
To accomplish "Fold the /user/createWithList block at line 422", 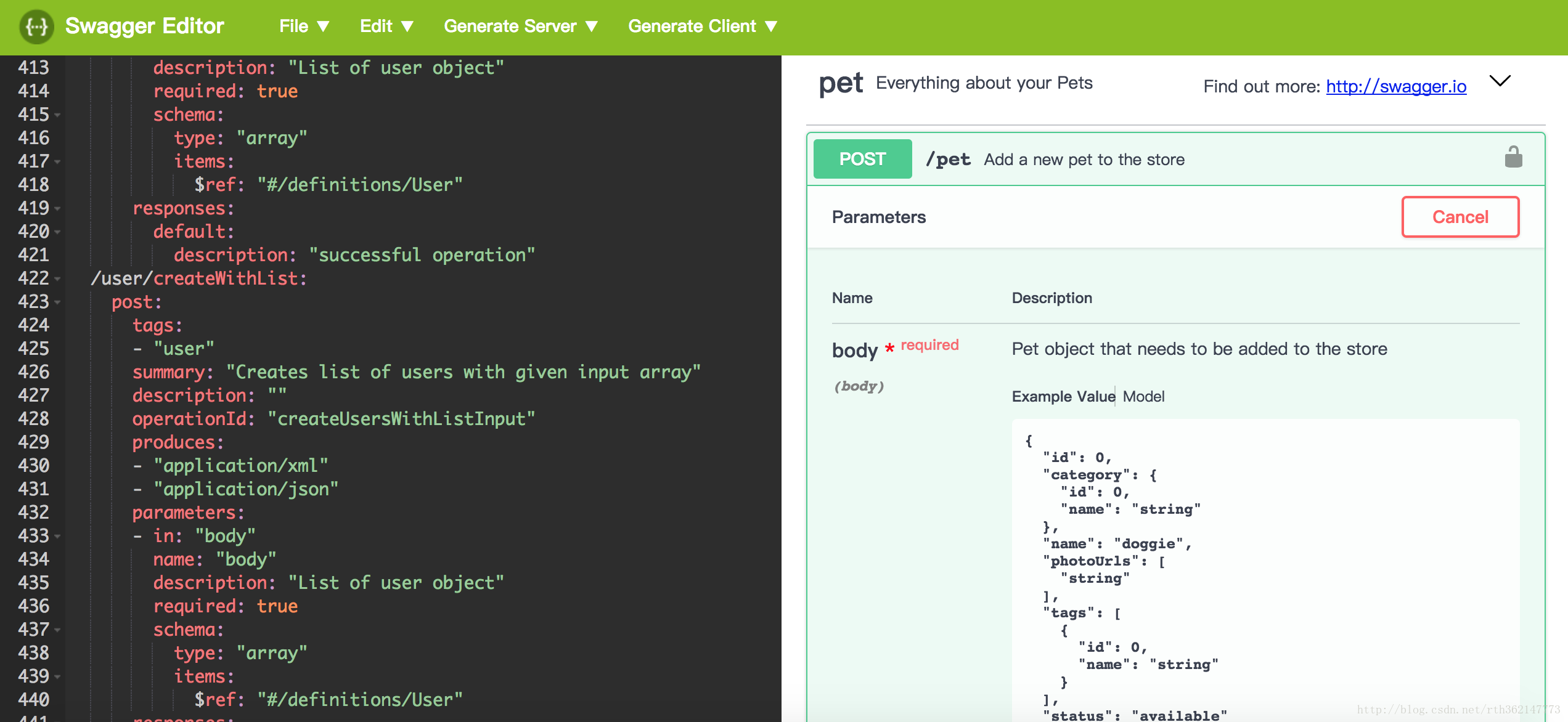I will click(x=57, y=279).
